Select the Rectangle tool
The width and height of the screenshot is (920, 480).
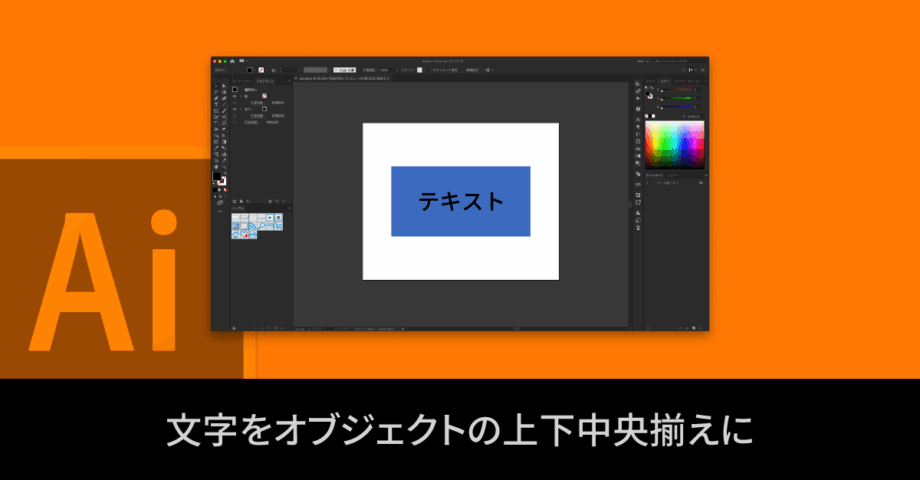point(216,110)
